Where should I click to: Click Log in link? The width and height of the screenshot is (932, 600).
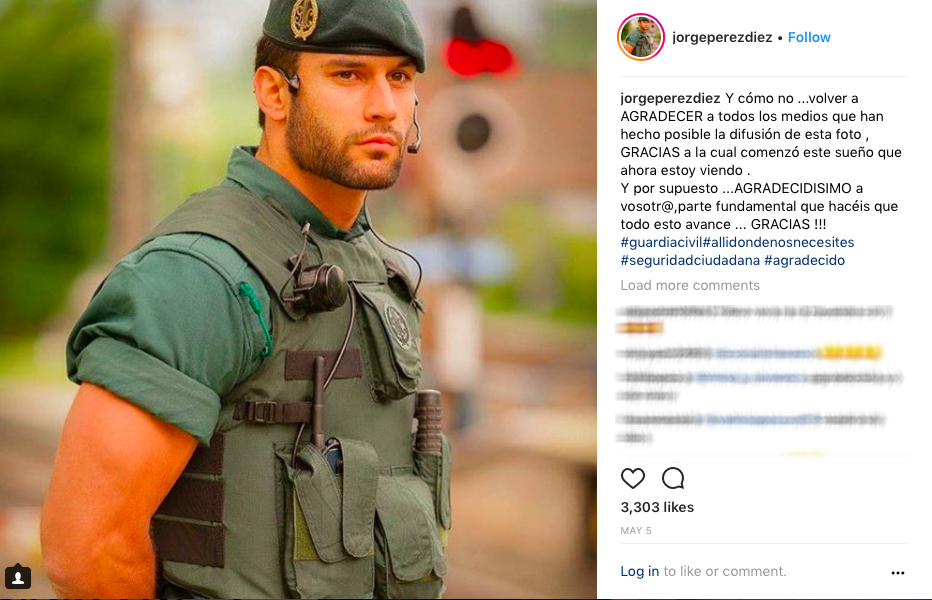(x=640, y=571)
